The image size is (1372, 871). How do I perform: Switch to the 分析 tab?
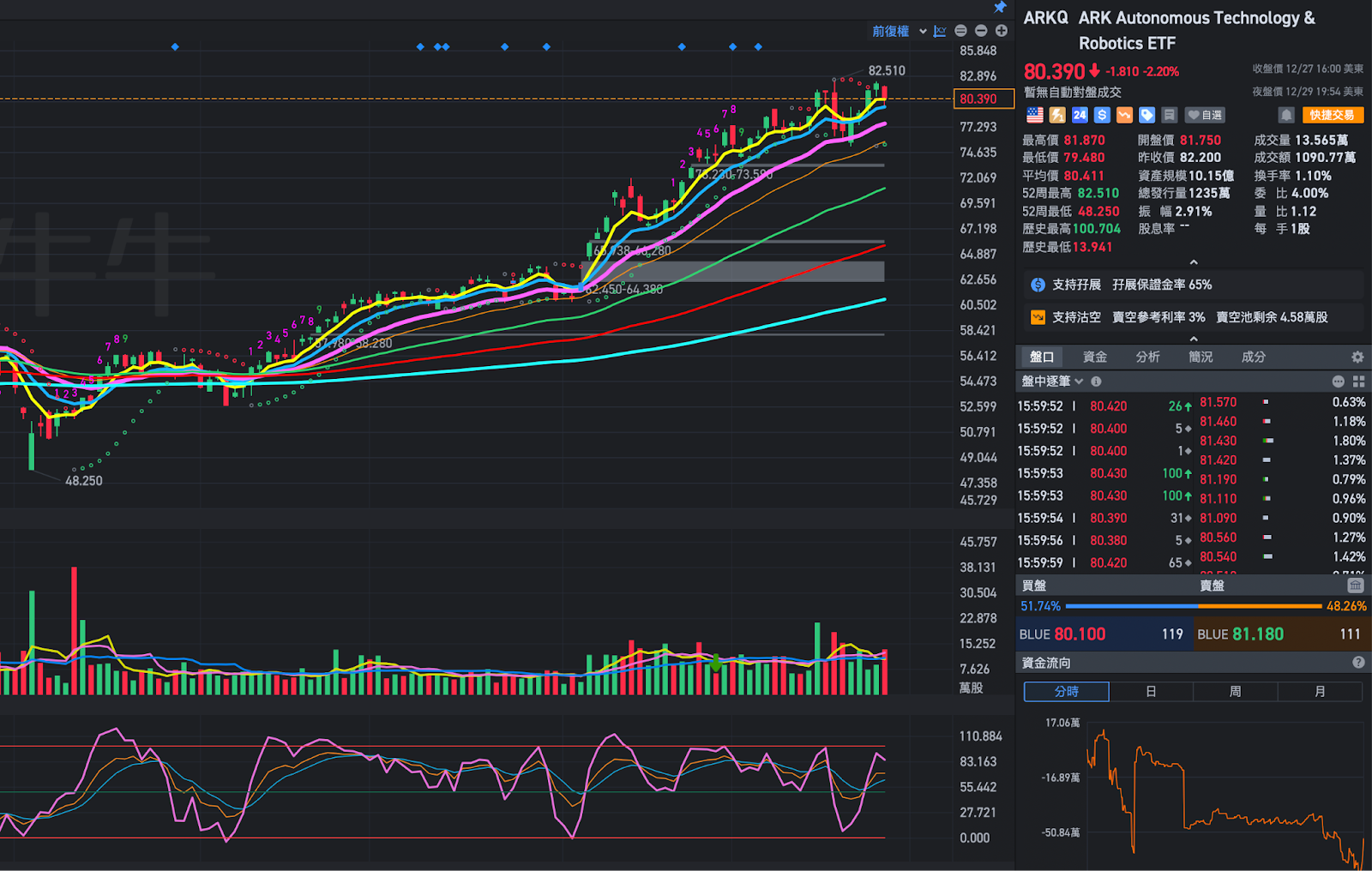coord(1147,357)
